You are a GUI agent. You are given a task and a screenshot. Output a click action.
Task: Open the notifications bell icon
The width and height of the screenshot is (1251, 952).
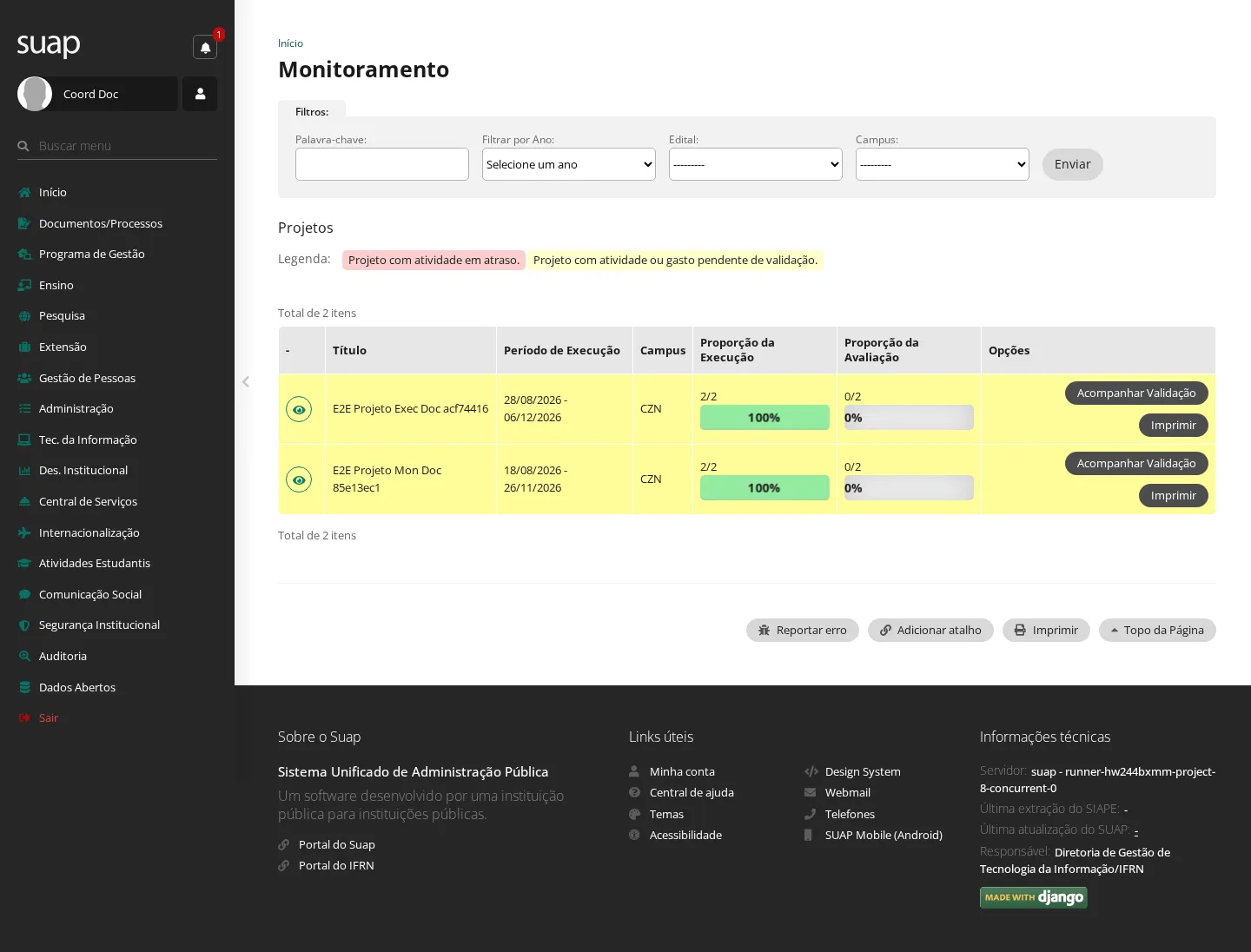(x=205, y=47)
